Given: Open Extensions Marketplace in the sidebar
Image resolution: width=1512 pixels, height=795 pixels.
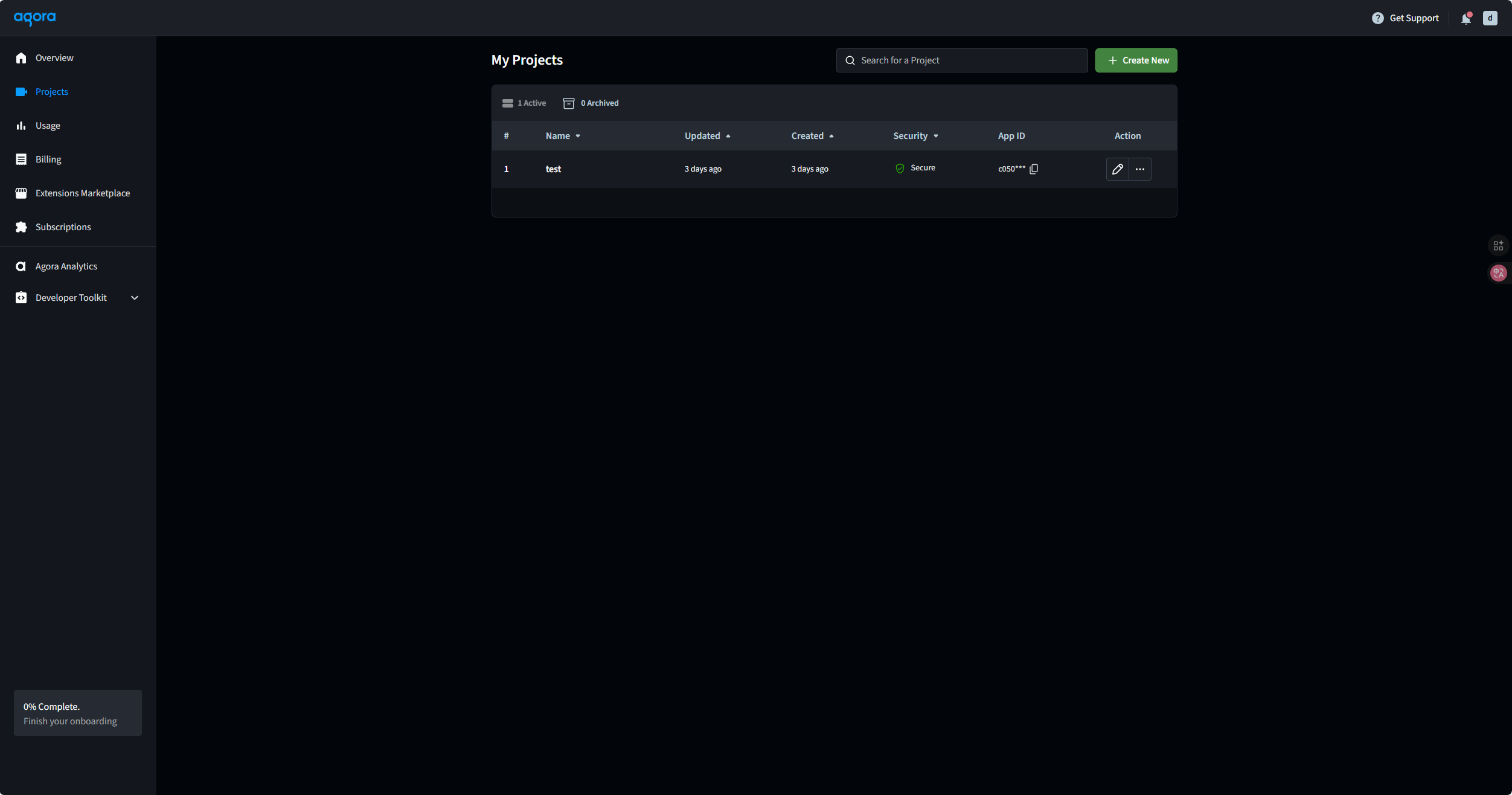Looking at the screenshot, I should (x=82, y=193).
